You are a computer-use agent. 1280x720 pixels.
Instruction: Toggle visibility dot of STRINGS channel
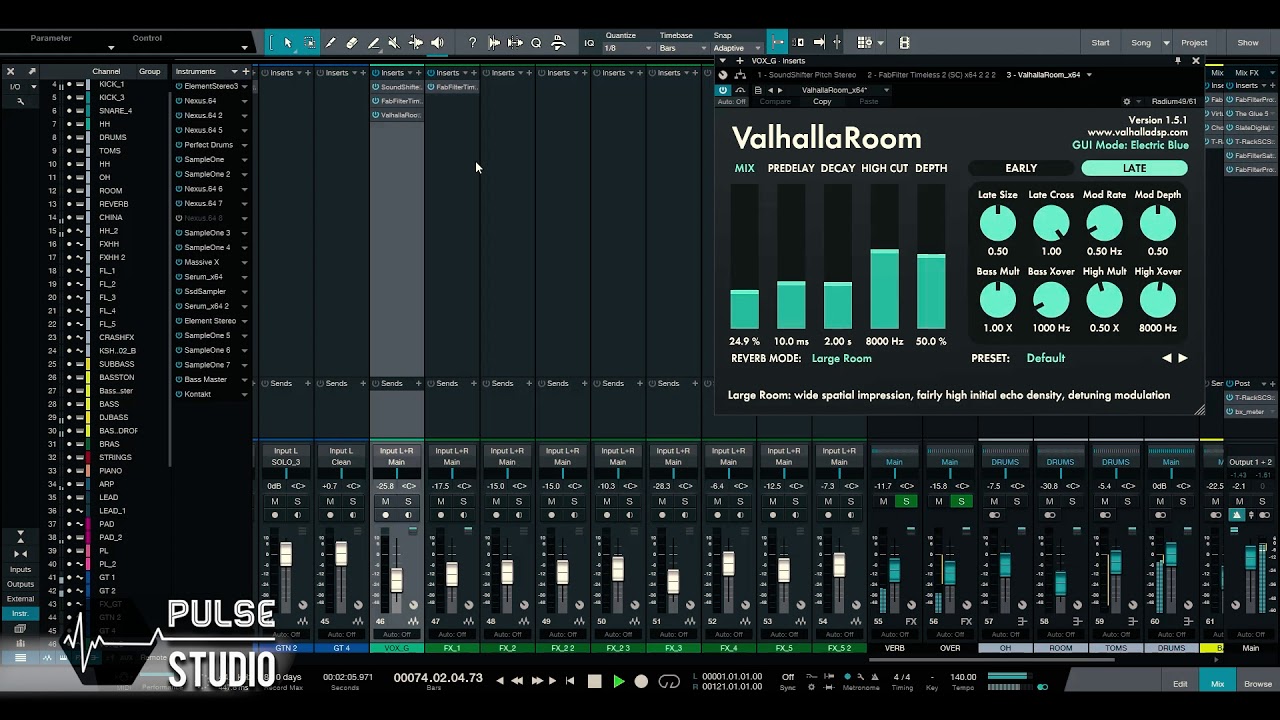(x=69, y=457)
